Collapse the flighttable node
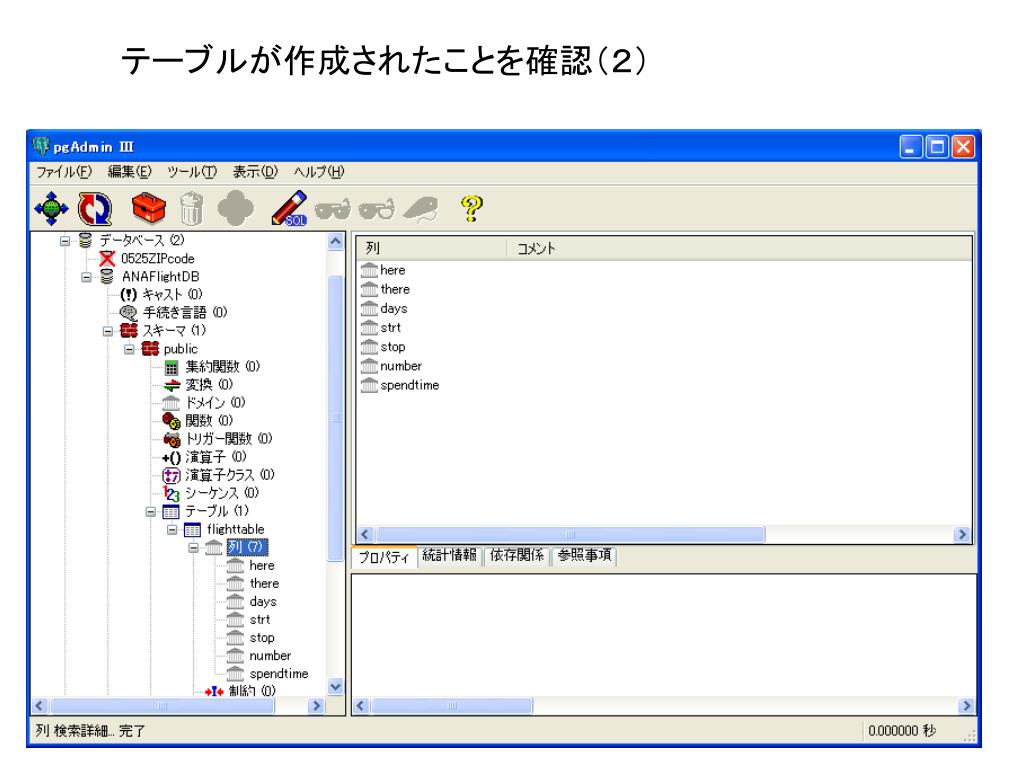 pos(172,530)
